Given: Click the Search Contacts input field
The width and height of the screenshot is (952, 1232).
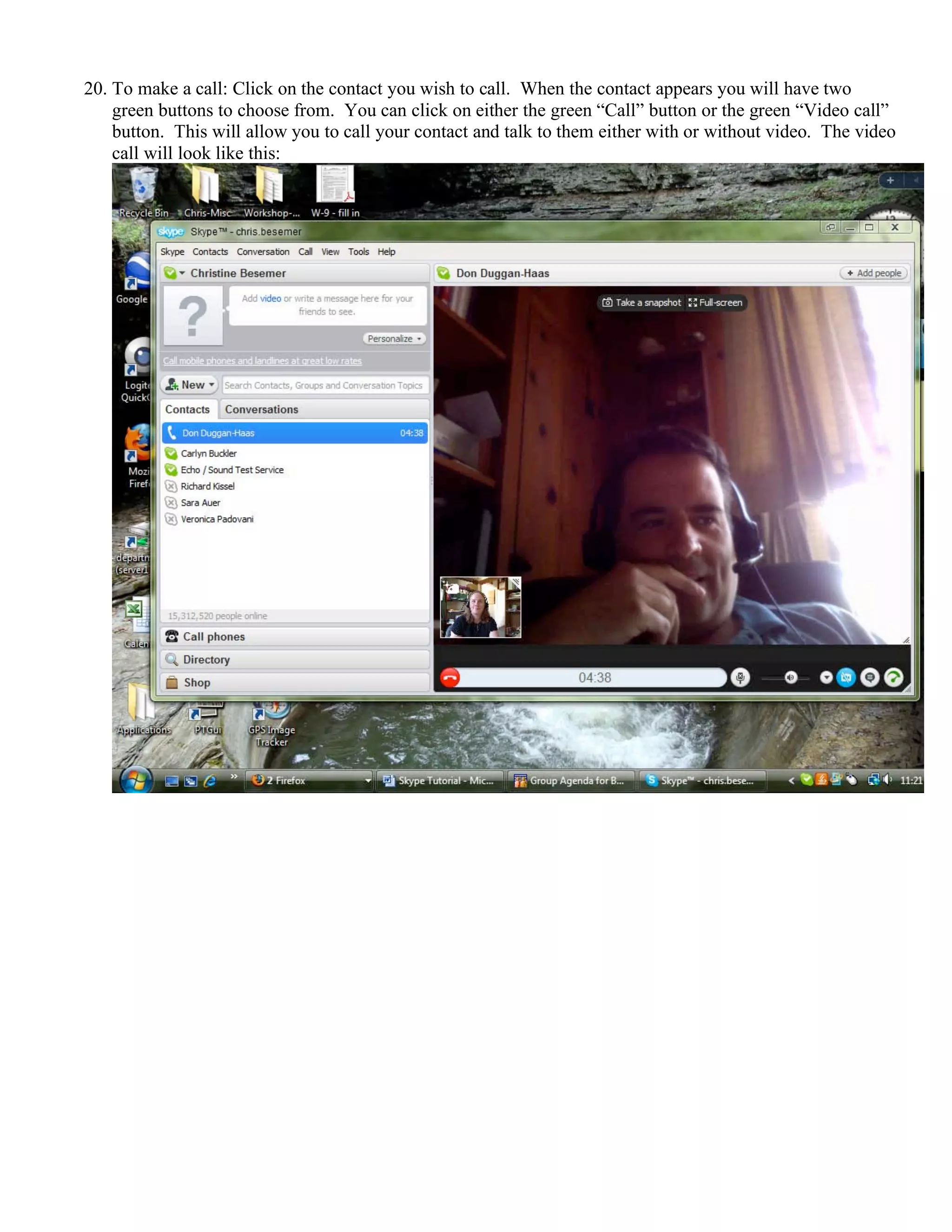Looking at the screenshot, I should coord(324,385).
